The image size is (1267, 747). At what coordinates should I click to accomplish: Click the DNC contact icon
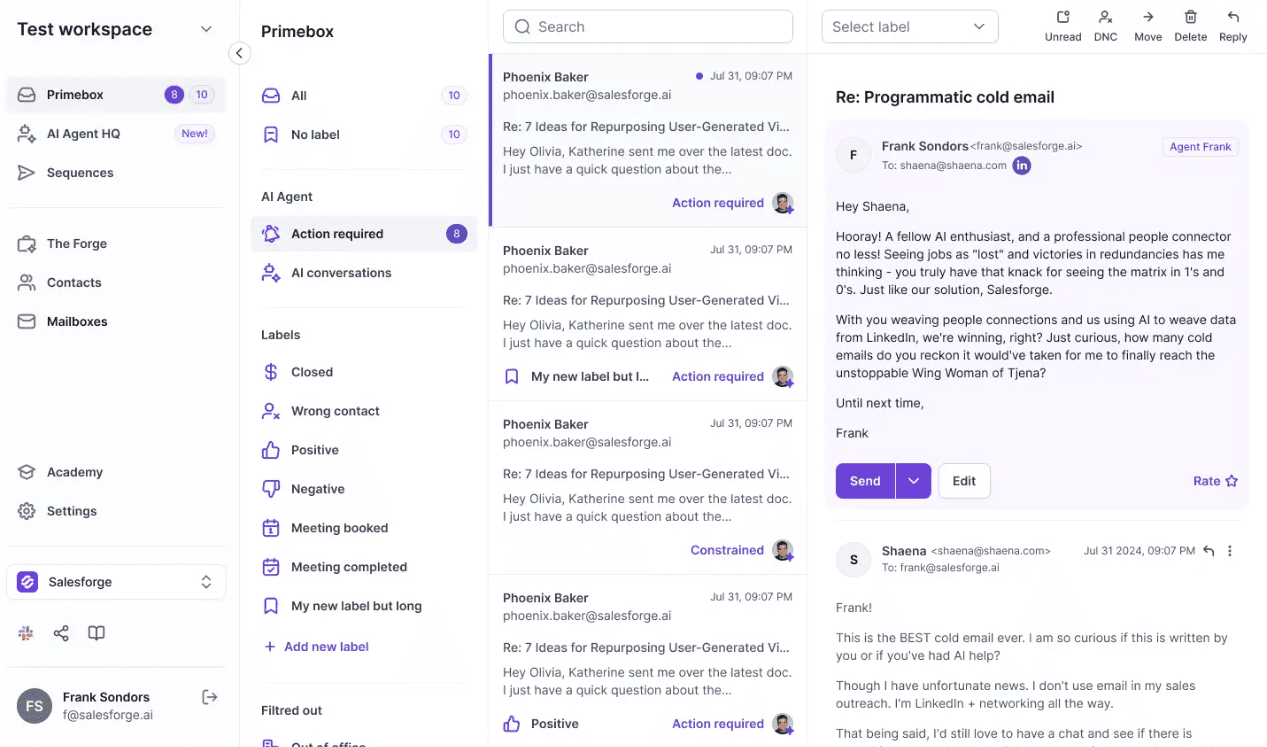pyautogui.click(x=1105, y=17)
